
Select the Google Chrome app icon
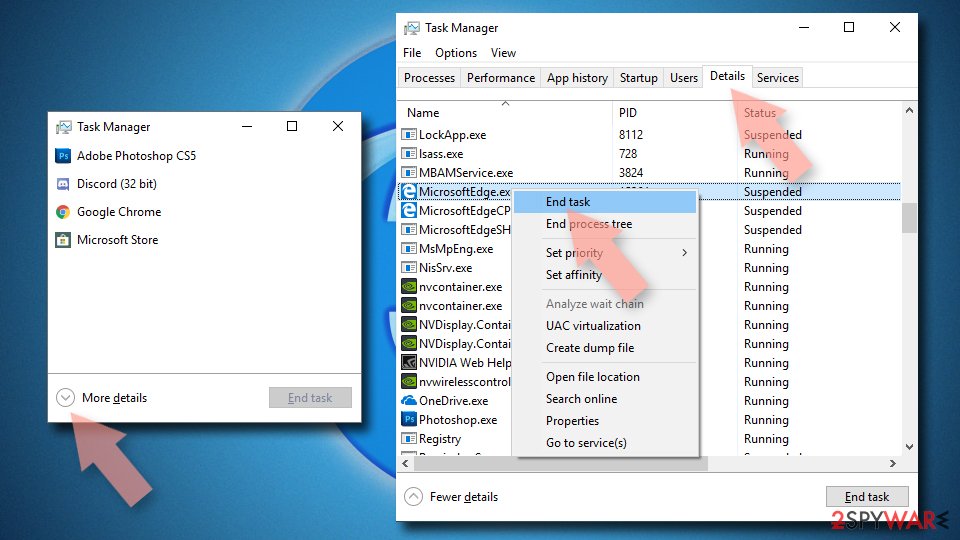tap(63, 212)
